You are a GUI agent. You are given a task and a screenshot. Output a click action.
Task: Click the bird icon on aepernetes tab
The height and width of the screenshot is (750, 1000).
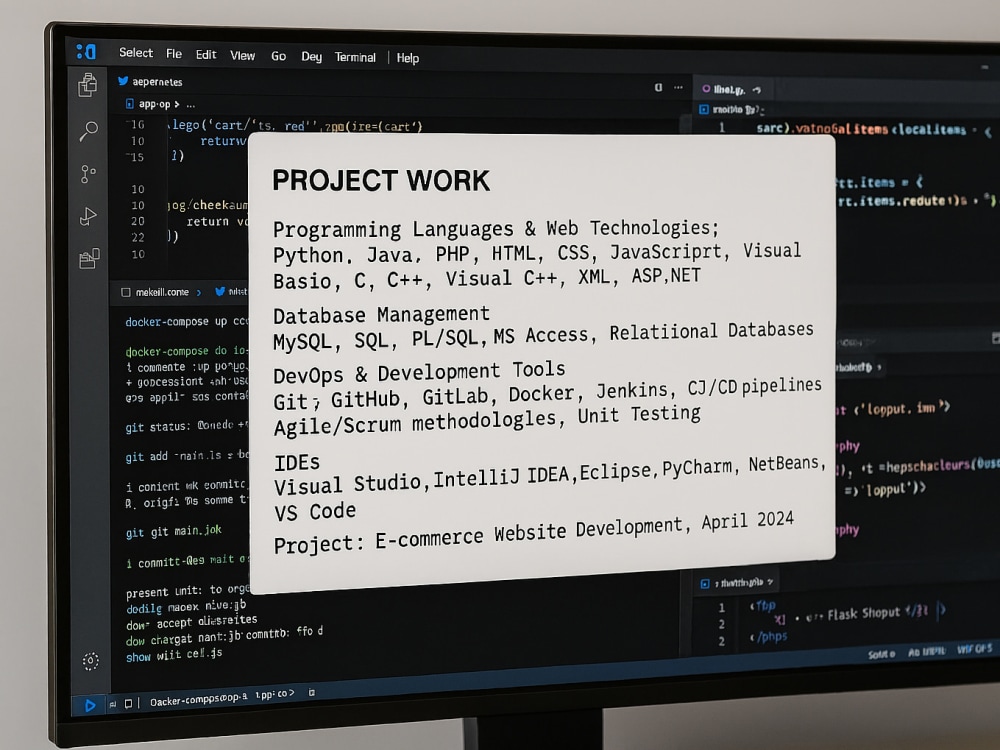pos(123,81)
